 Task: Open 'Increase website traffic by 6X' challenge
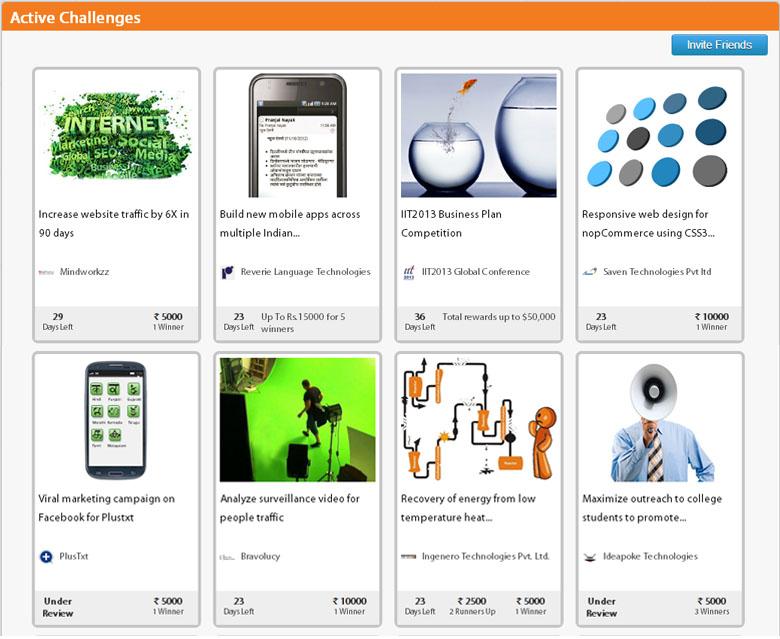[113, 223]
